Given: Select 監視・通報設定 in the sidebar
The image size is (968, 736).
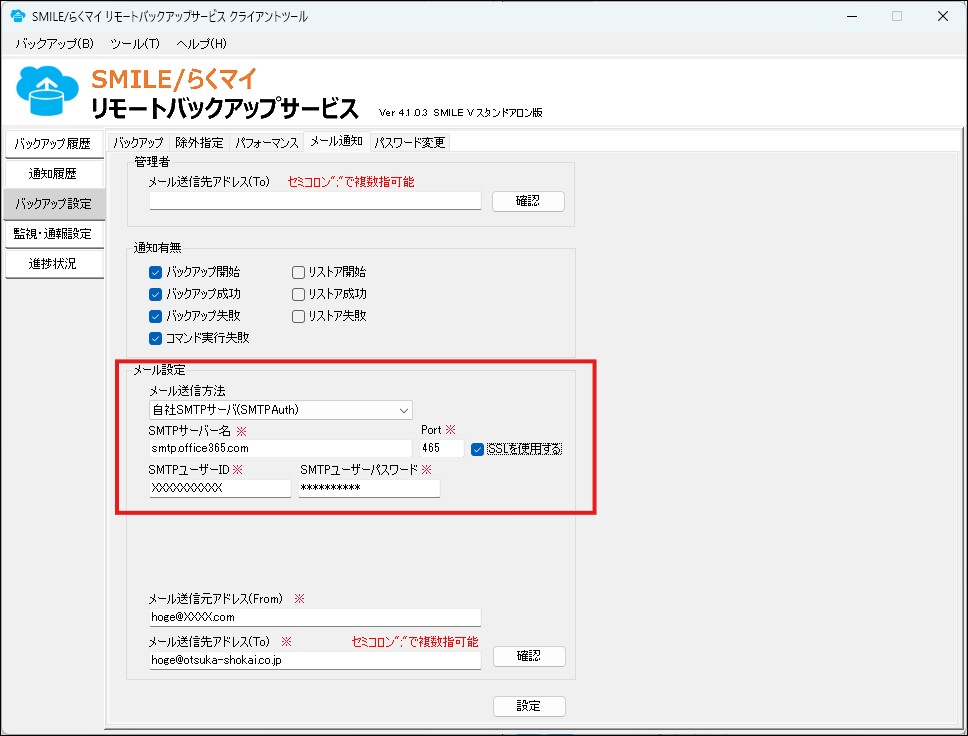Looking at the screenshot, I should coord(54,233).
